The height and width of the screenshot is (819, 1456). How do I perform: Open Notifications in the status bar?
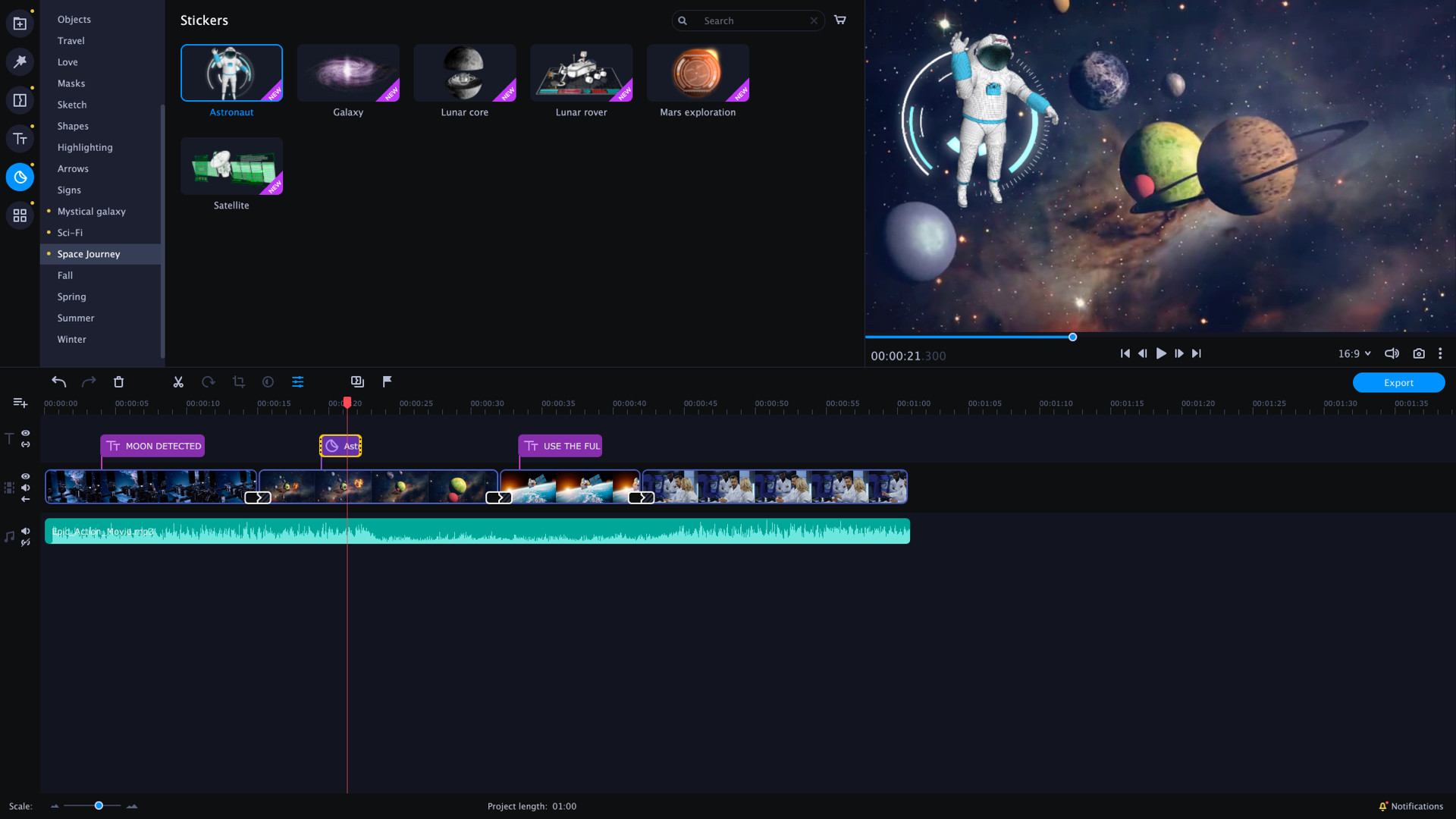tap(1412, 806)
